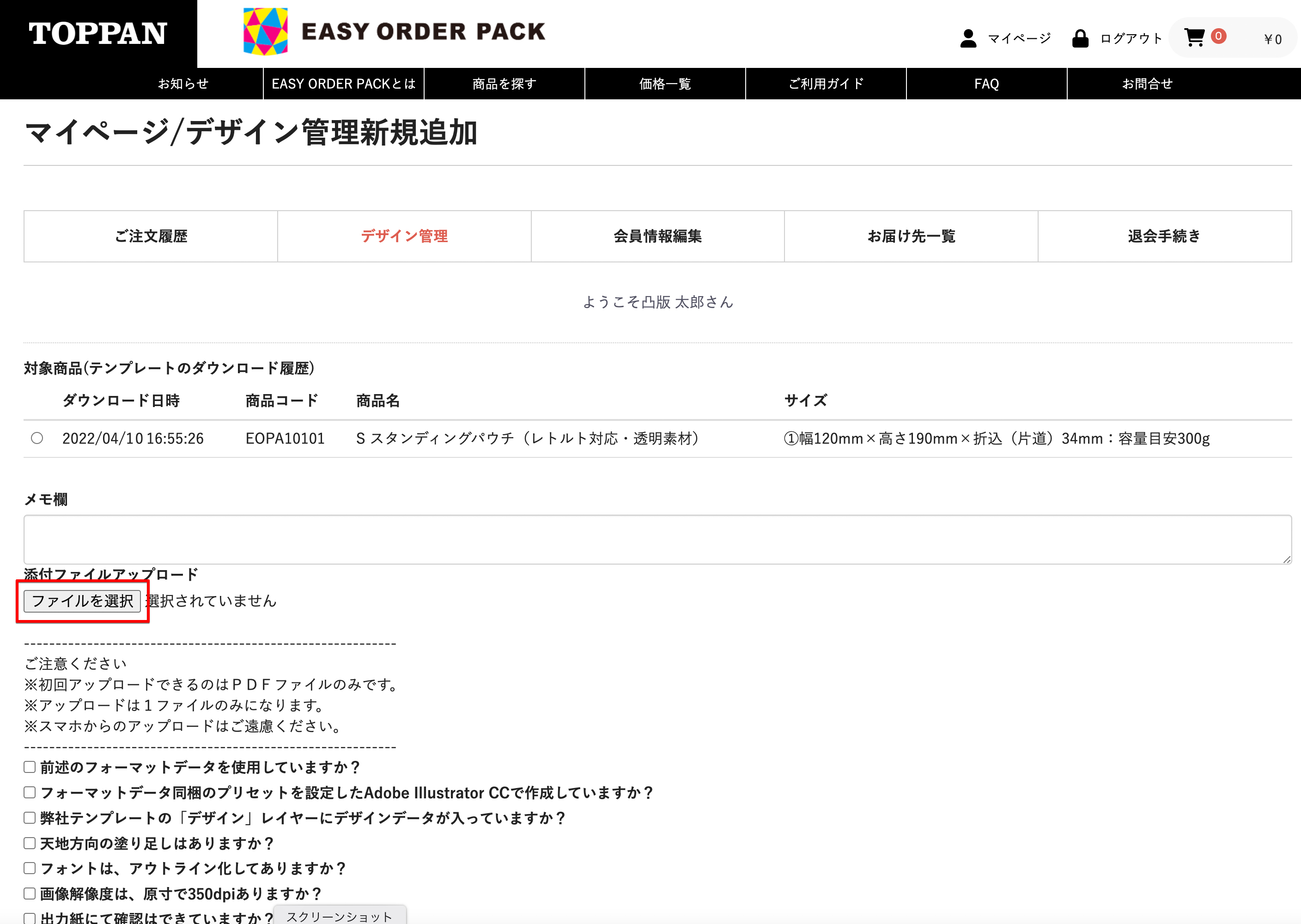This screenshot has width=1301, height=924.
Task: Check the Adobe Illustrator CC preset checkbox
Action: coord(30,792)
